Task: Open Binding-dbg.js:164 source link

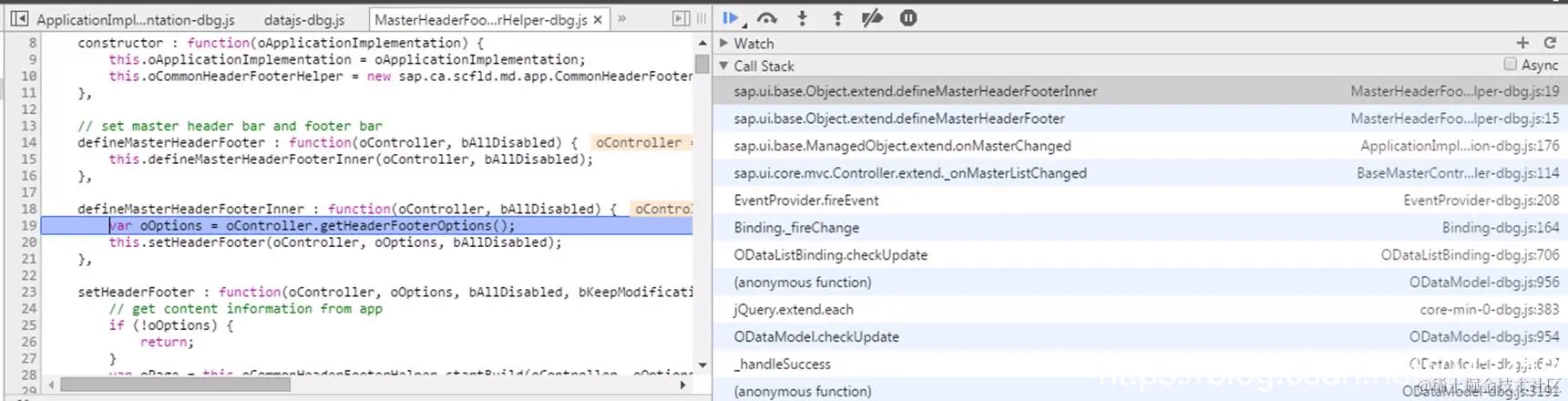Action: [1501, 228]
